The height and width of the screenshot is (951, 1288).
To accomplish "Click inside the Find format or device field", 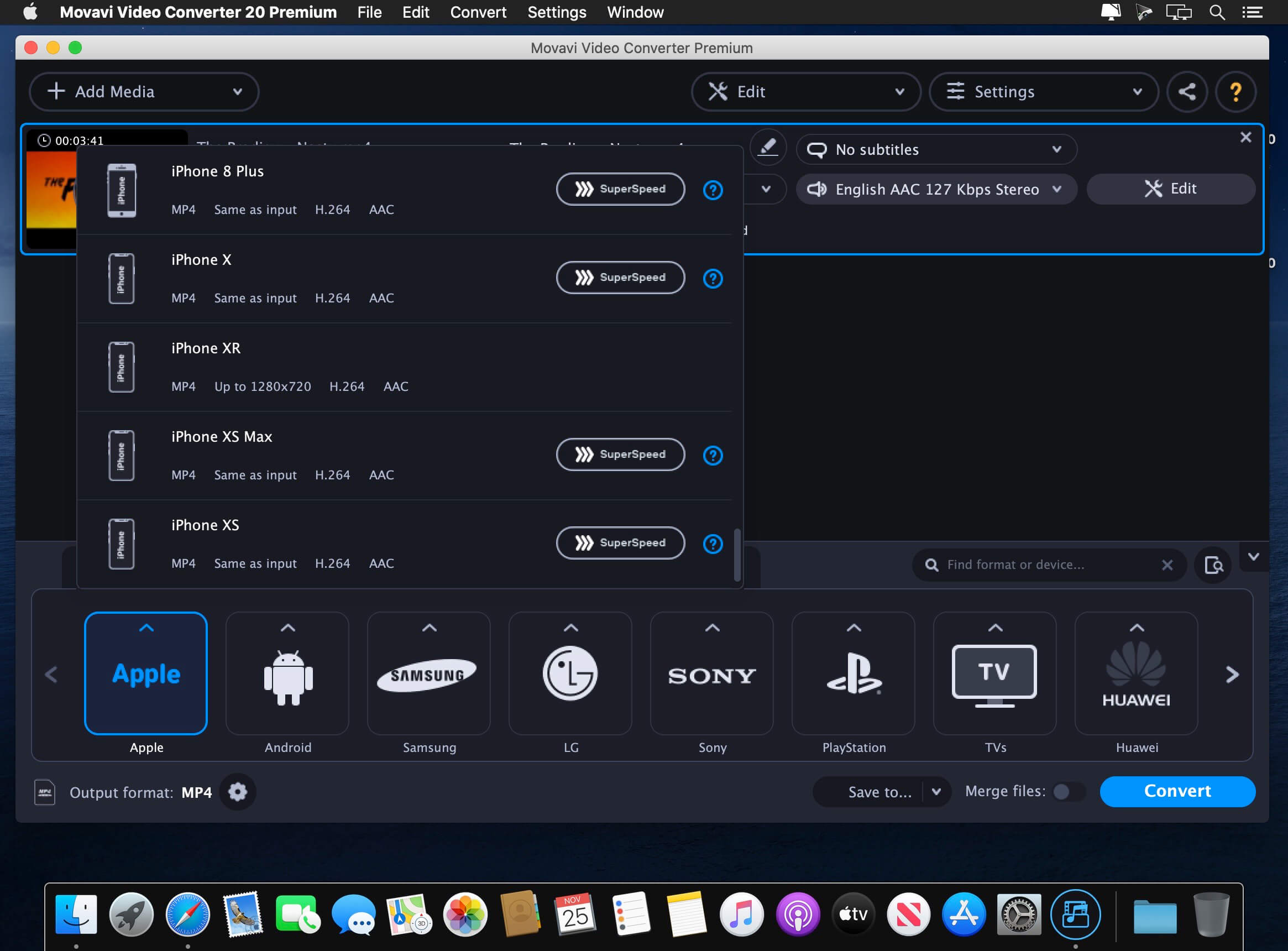I will click(1036, 565).
